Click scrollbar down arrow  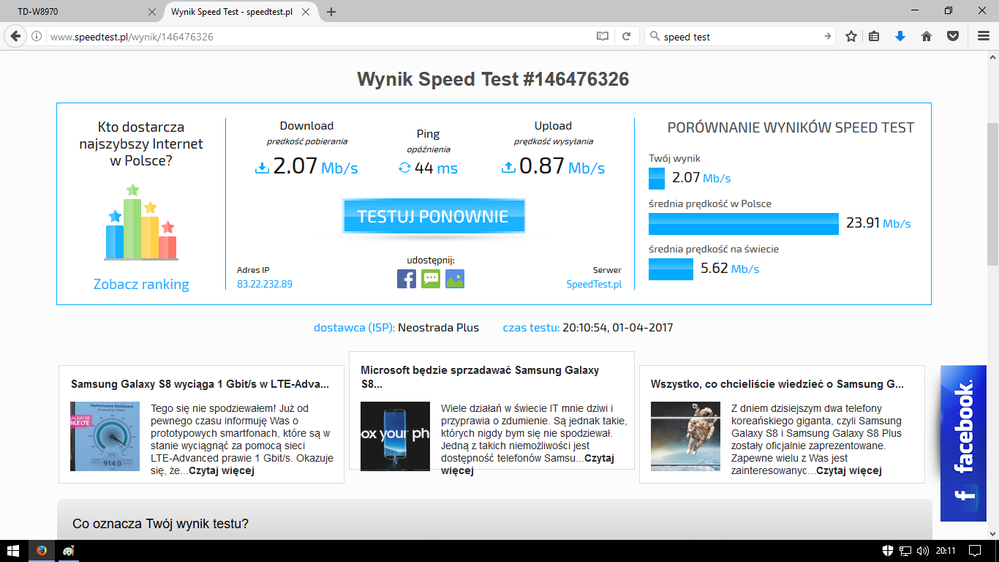992,534
